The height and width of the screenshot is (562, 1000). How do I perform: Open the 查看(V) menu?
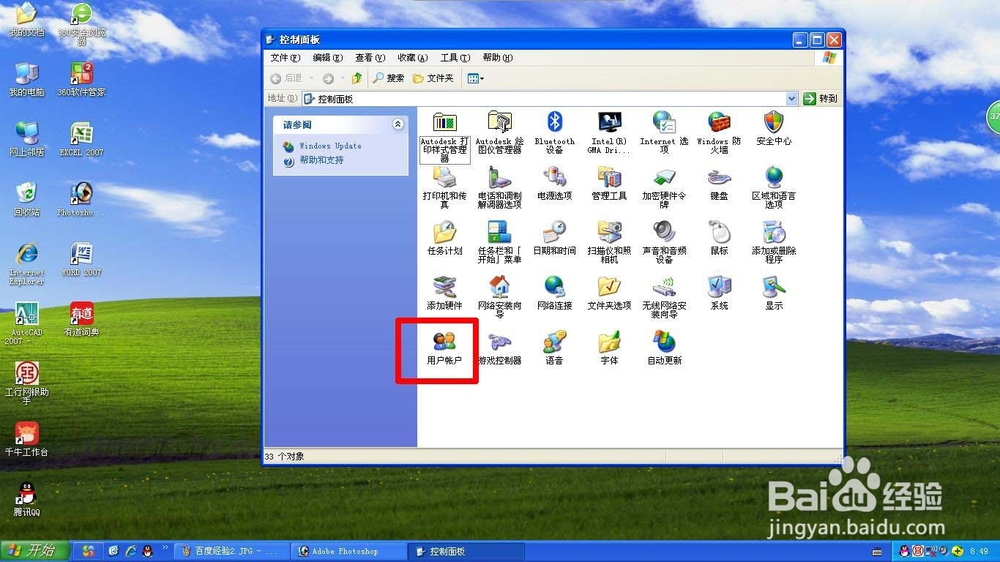pyautogui.click(x=370, y=57)
